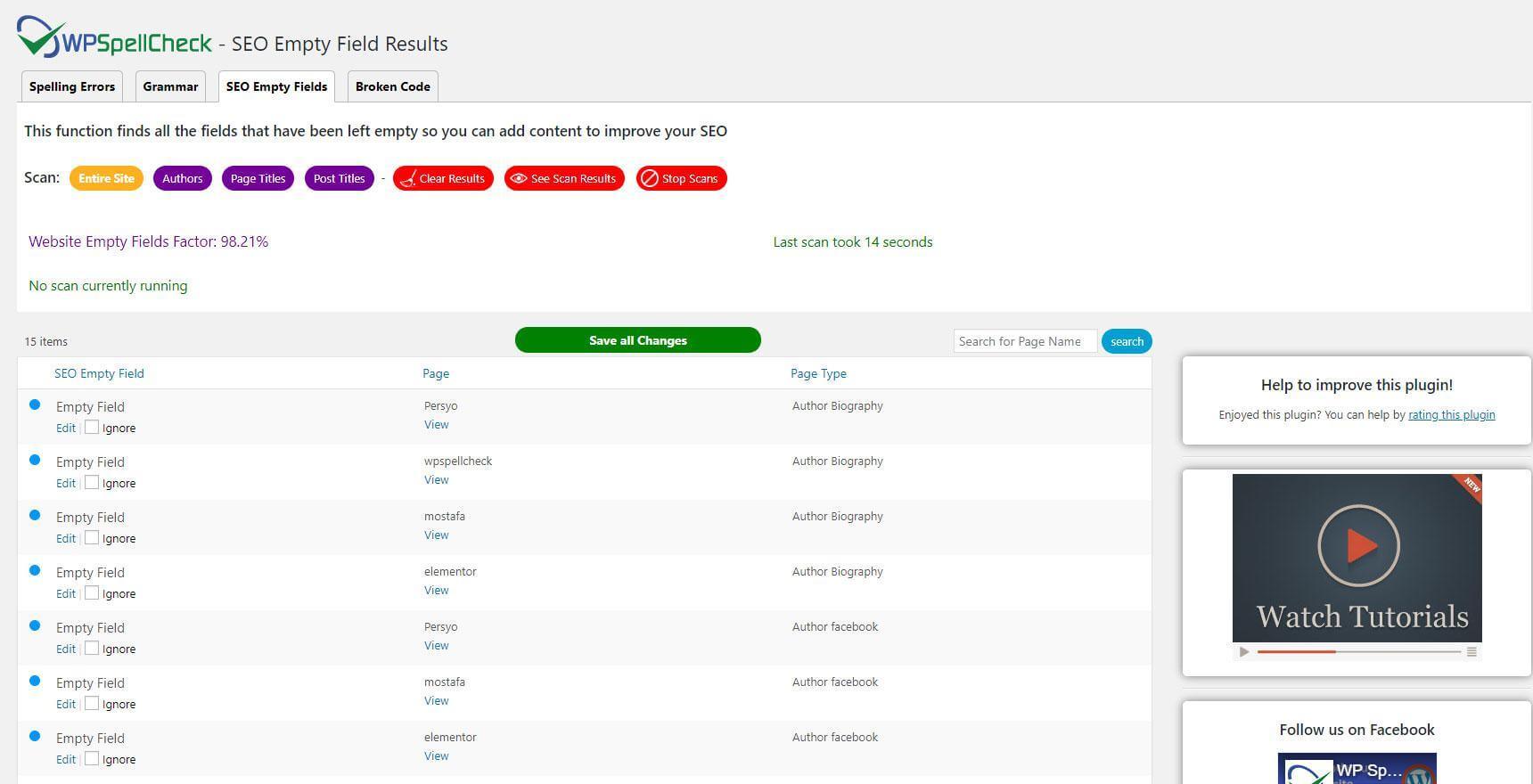Scan Post Titles

click(339, 178)
